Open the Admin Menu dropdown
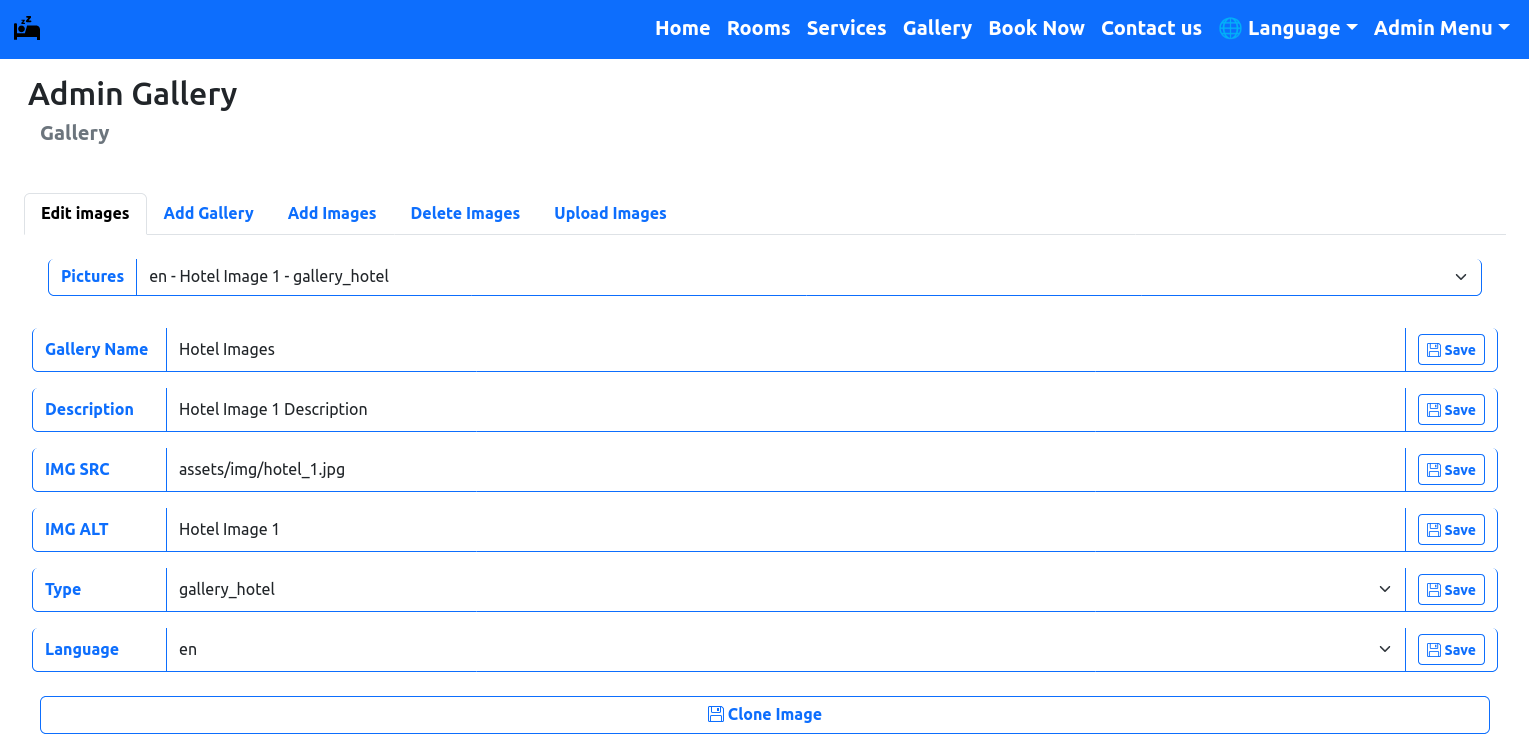This screenshot has height=755, width=1529. point(1441,29)
